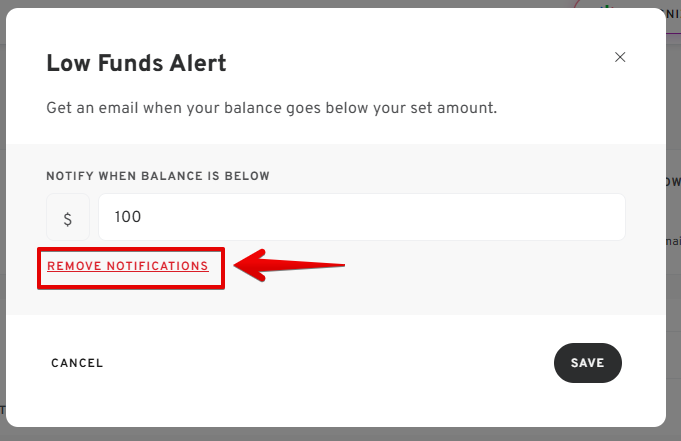Close the Low Funds Alert dialog
The height and width of the screenshot is (441, 681).
[620, 57]
